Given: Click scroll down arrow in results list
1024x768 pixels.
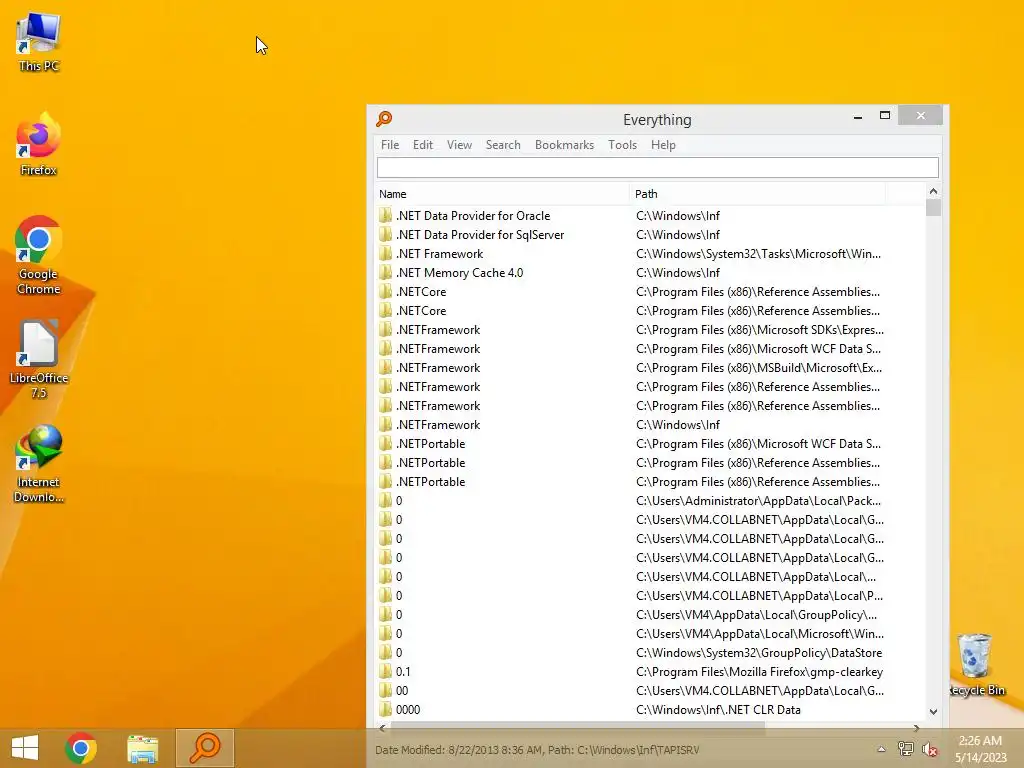Looking at the screenshot, I should 933,711.
